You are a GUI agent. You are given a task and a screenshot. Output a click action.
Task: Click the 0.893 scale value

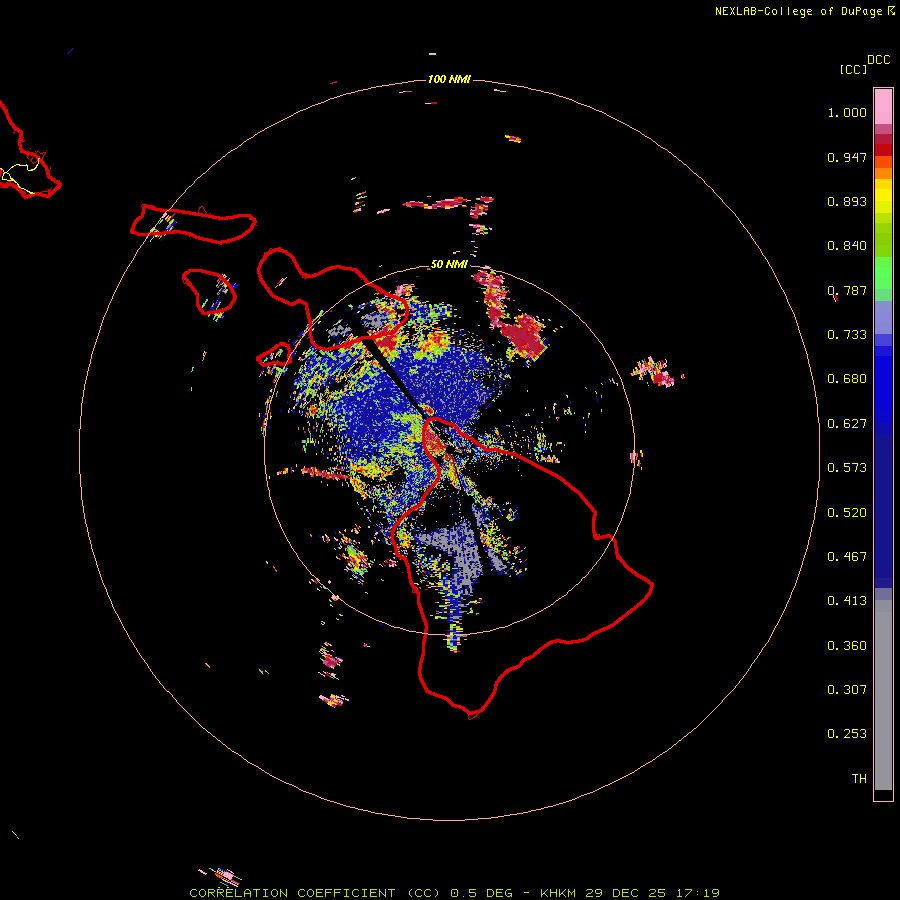point(847,201)
